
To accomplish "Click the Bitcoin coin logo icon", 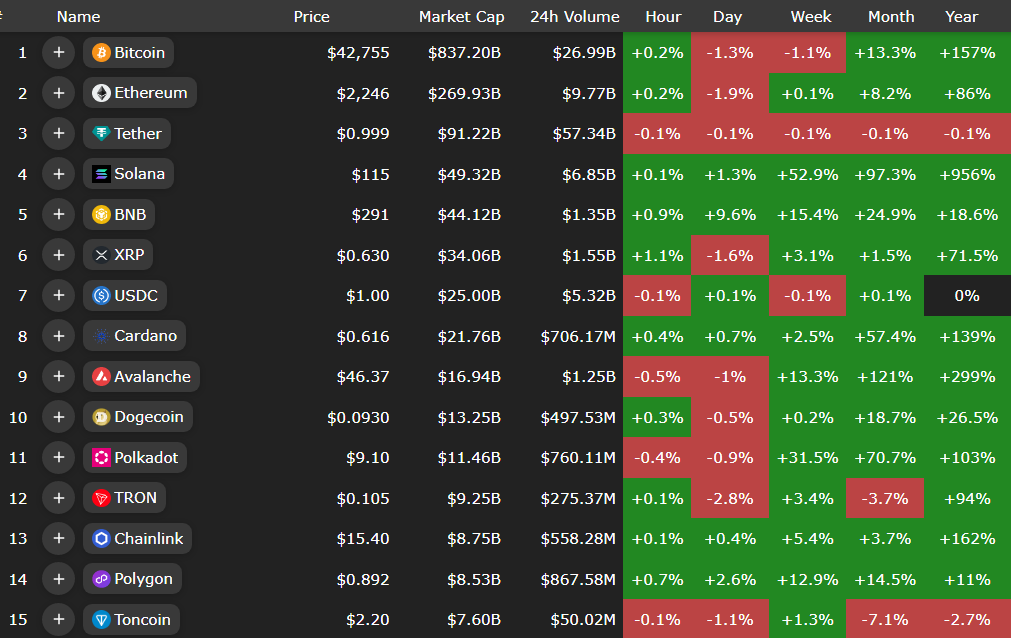I will tap(101, 53).
